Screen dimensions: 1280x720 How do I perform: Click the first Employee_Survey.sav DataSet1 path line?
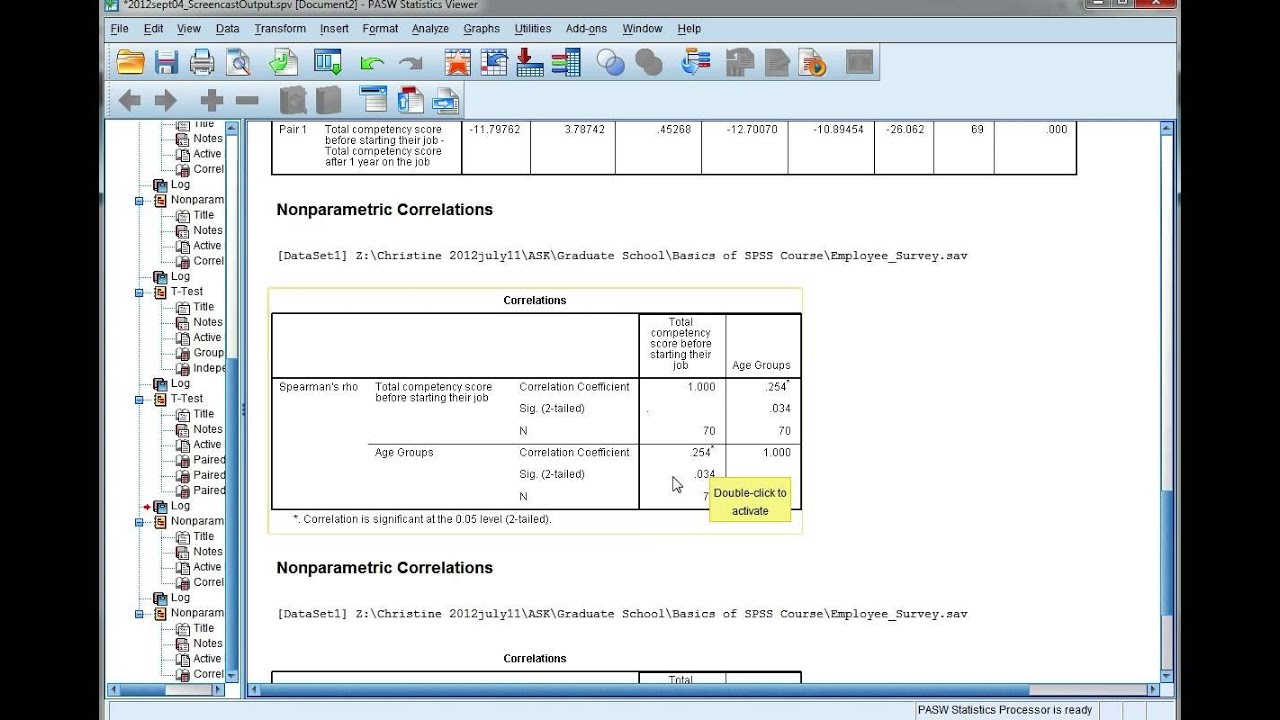pos(622,256)
